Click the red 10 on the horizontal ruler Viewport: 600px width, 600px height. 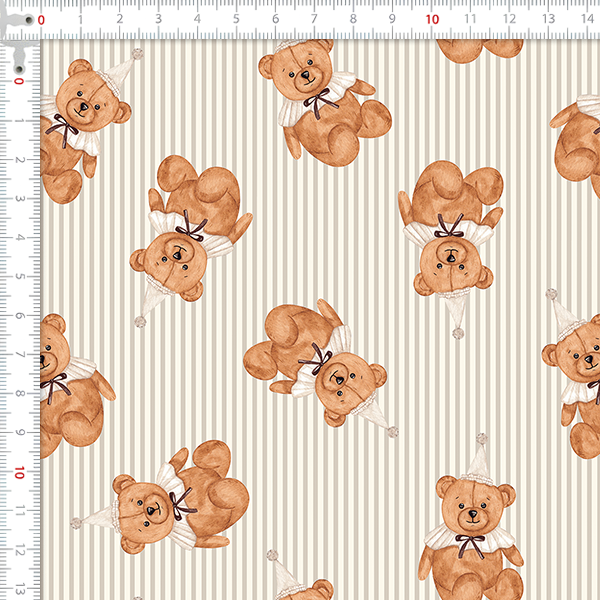432,20
